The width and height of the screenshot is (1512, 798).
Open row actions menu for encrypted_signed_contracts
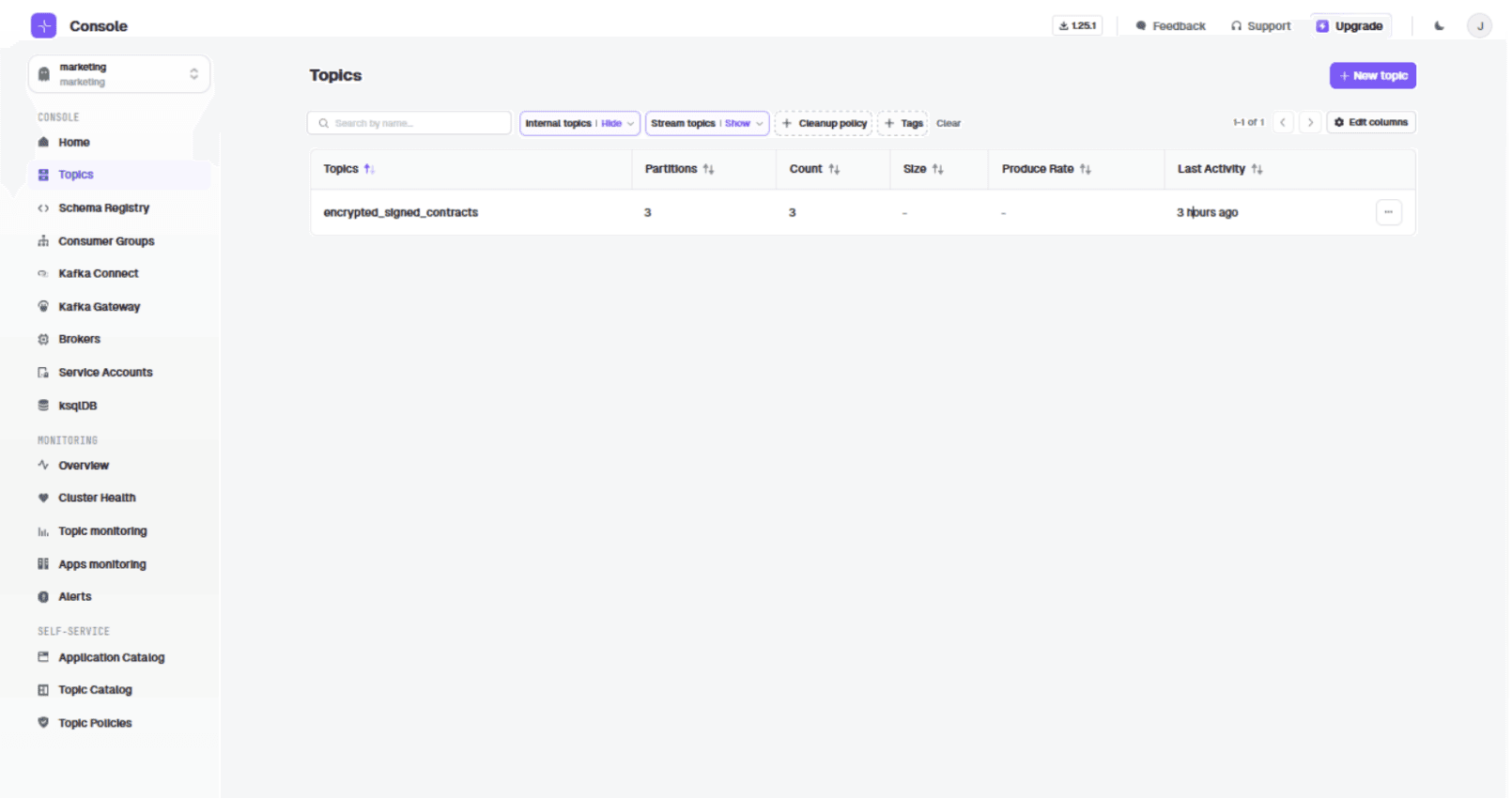[x=1388, y=212]
